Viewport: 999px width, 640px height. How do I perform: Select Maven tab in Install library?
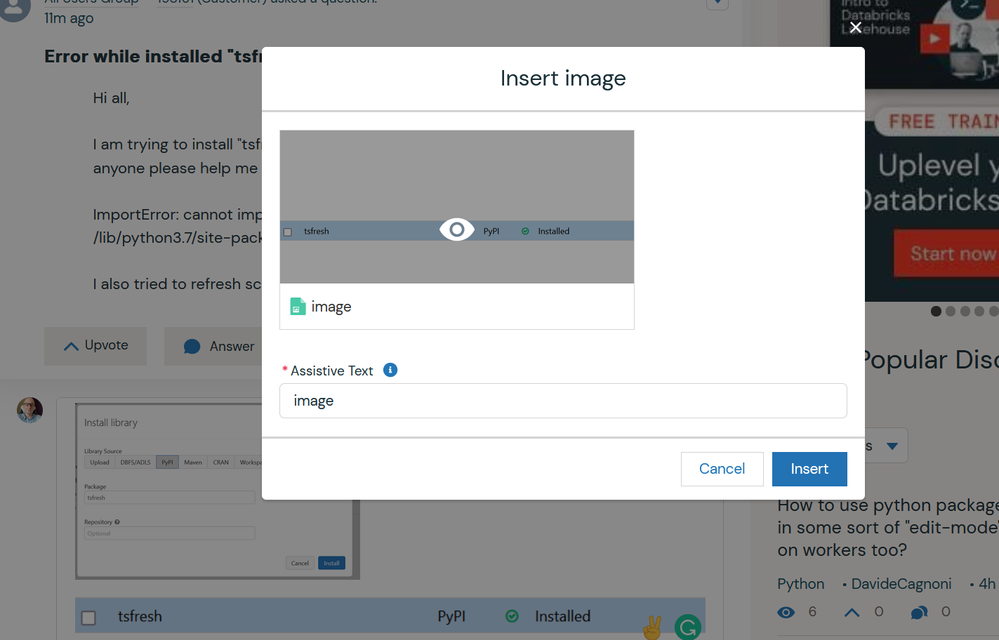click(193, 462)
